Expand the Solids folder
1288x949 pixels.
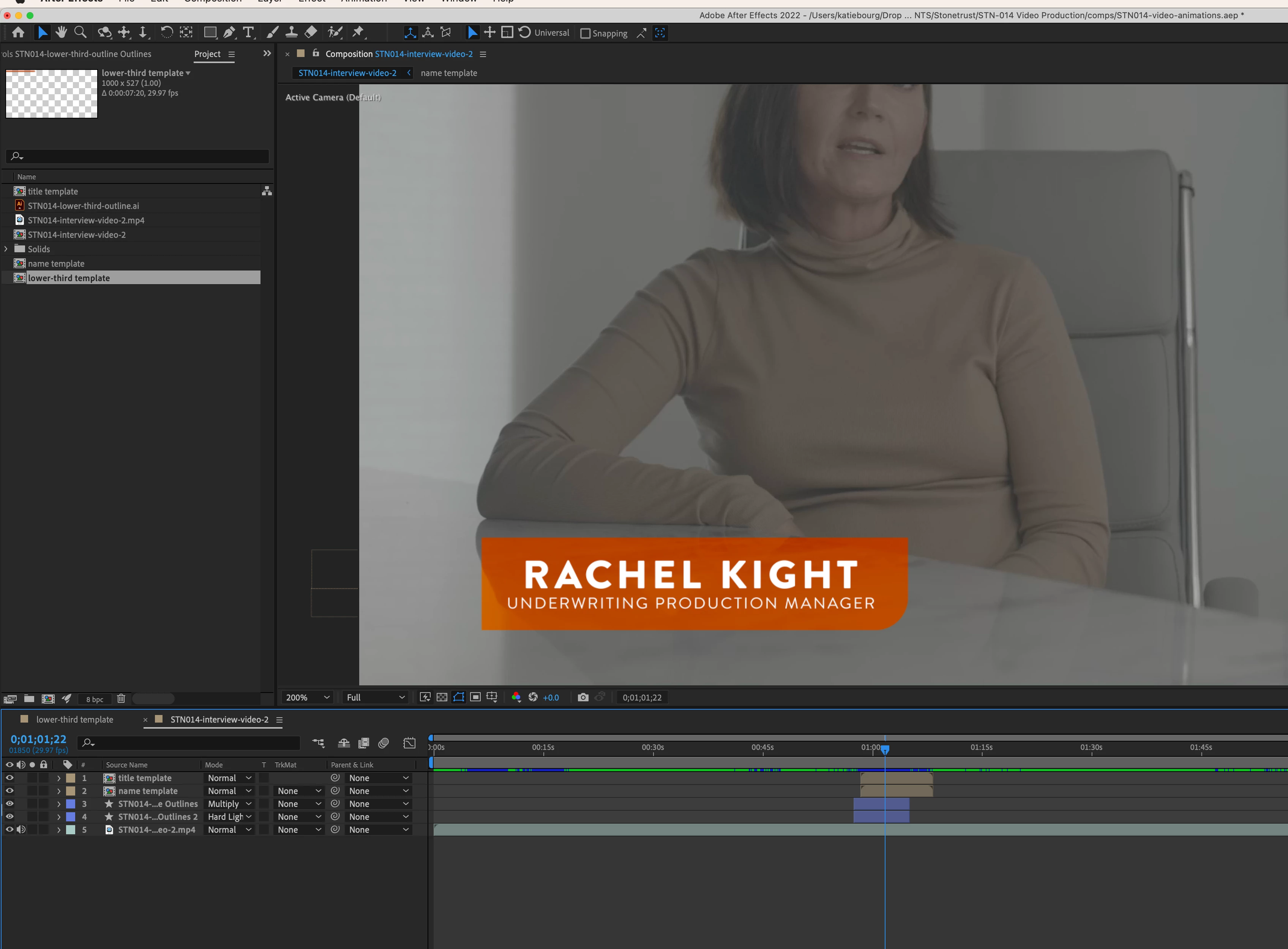(6, 249)
